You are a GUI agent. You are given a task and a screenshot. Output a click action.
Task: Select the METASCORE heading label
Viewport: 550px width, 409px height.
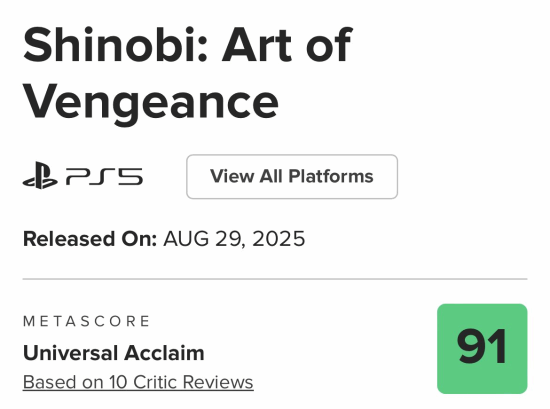(x=86, y=321)
